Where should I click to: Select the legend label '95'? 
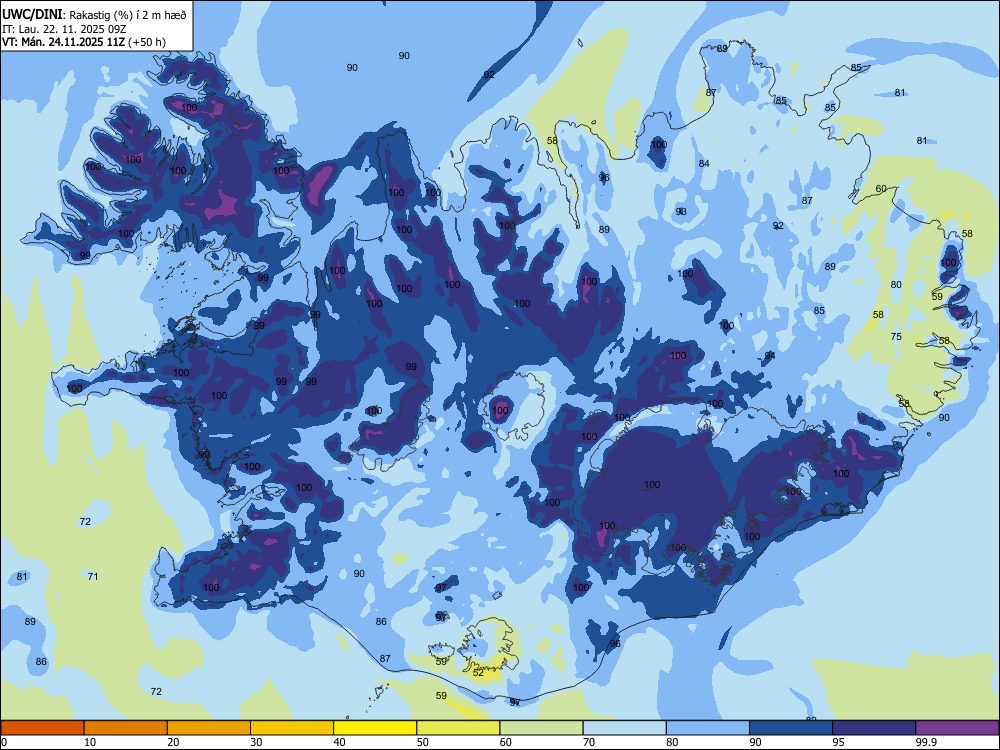pos(839,742)
